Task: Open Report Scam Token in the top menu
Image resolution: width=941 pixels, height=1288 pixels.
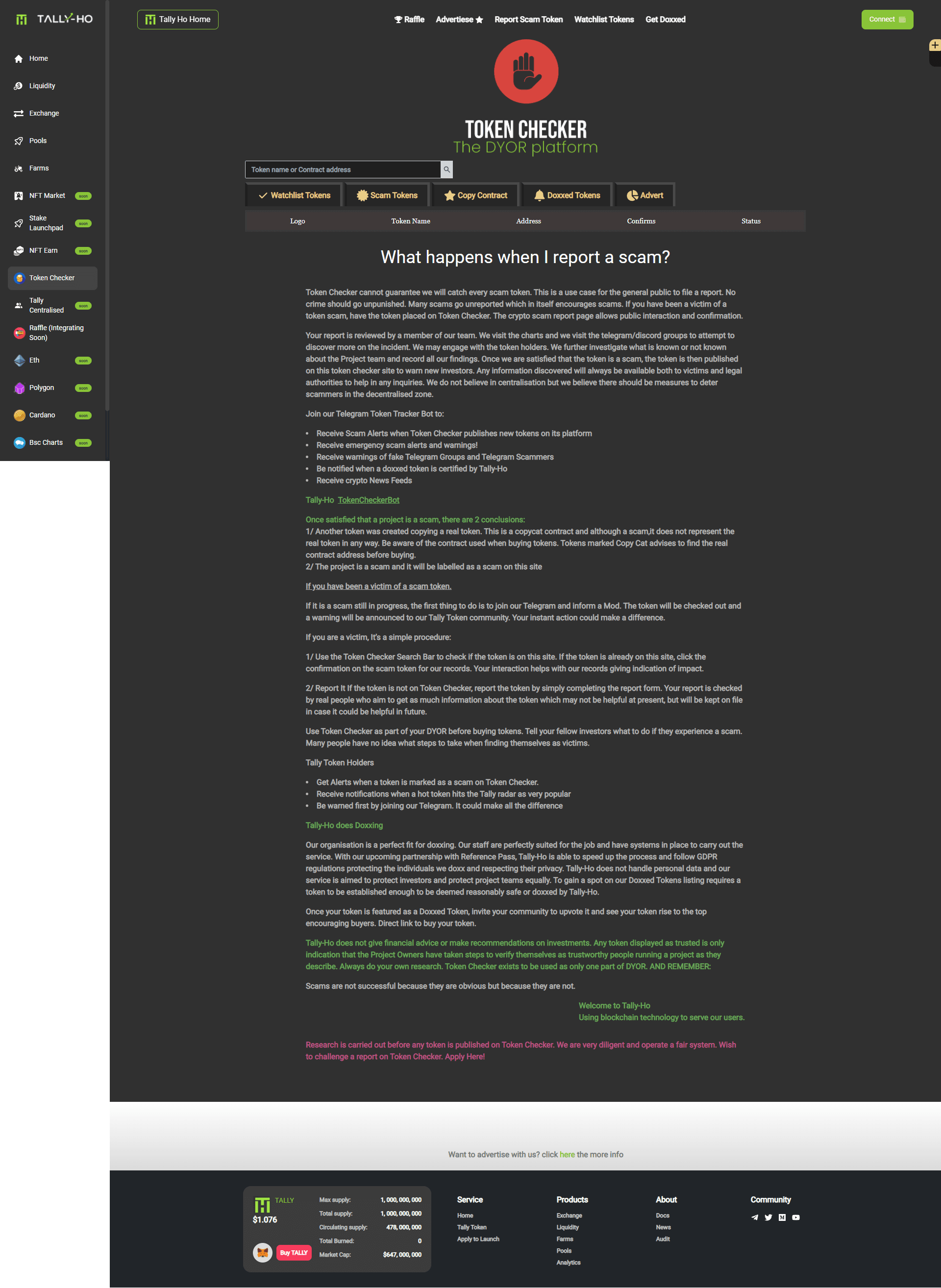Action: point(529,20)
